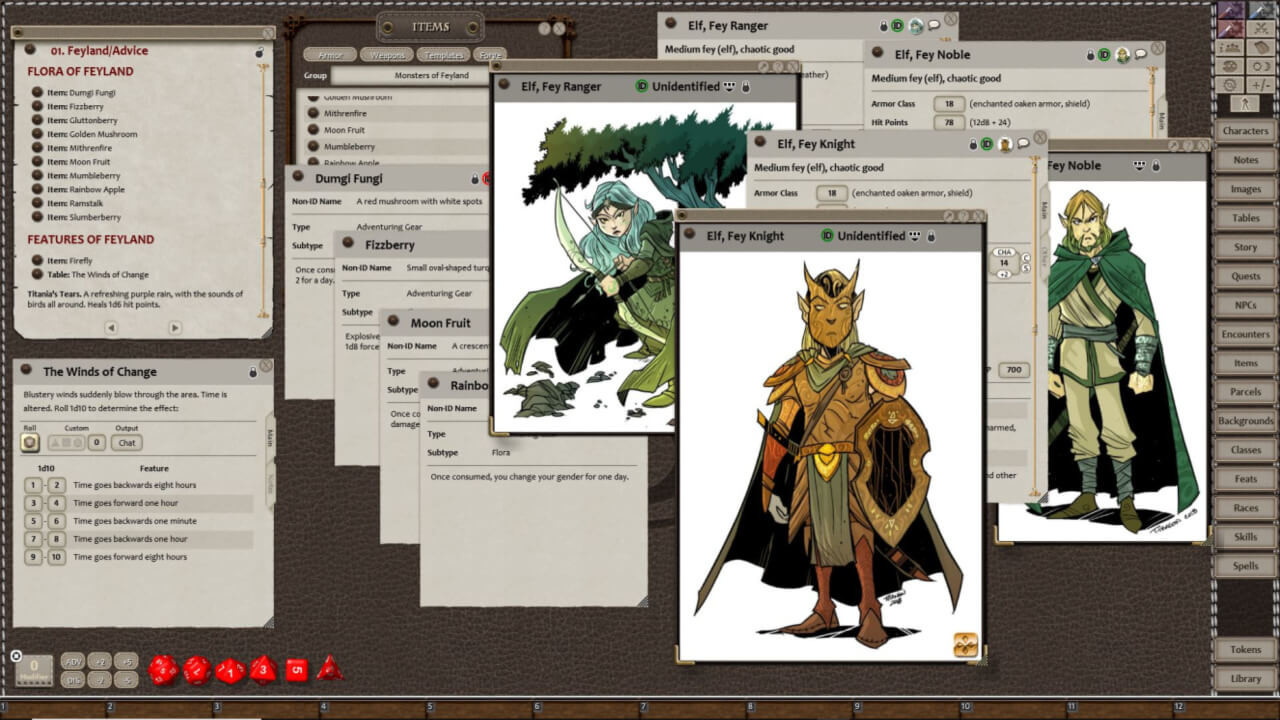Open the Group dropdown showing Monsters of Feyland
This screenshot has width=1280, height=720.
pos(430,75)
